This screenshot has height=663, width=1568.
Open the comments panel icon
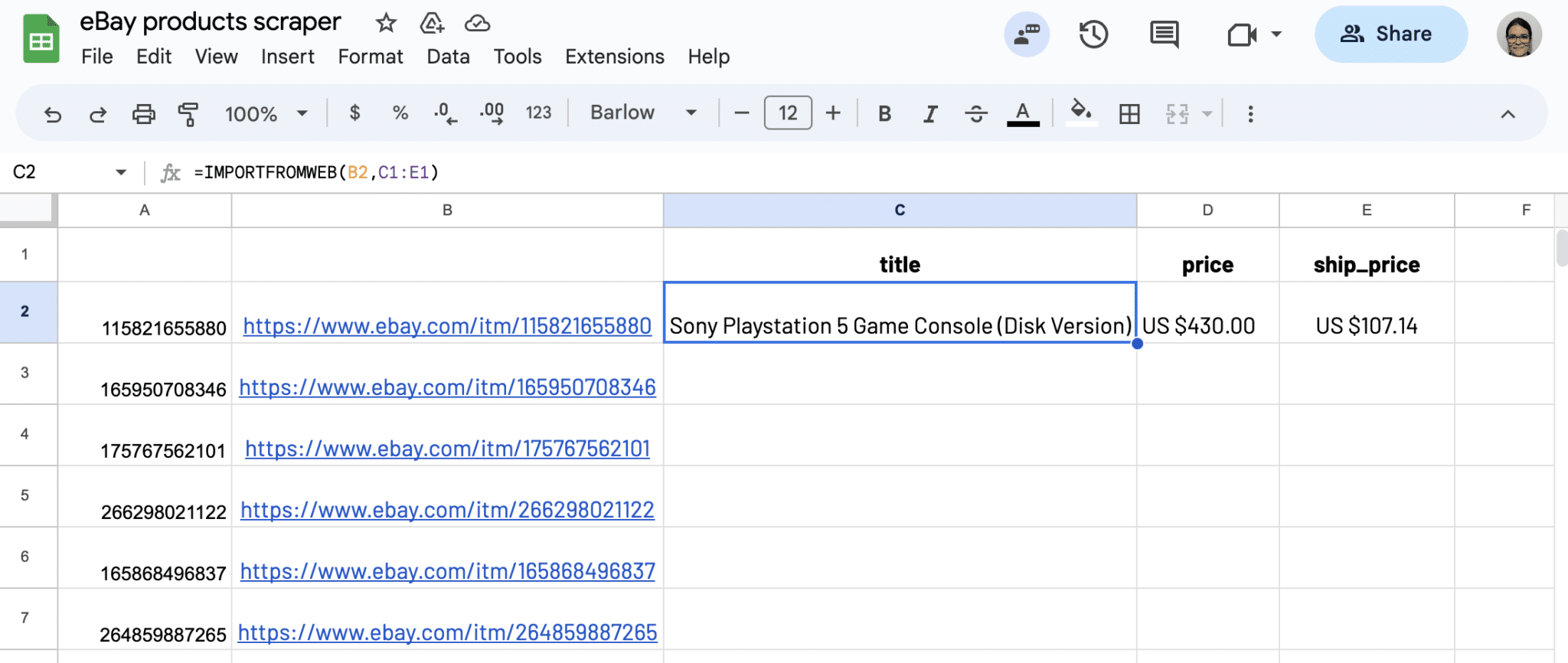(1164, 34)
